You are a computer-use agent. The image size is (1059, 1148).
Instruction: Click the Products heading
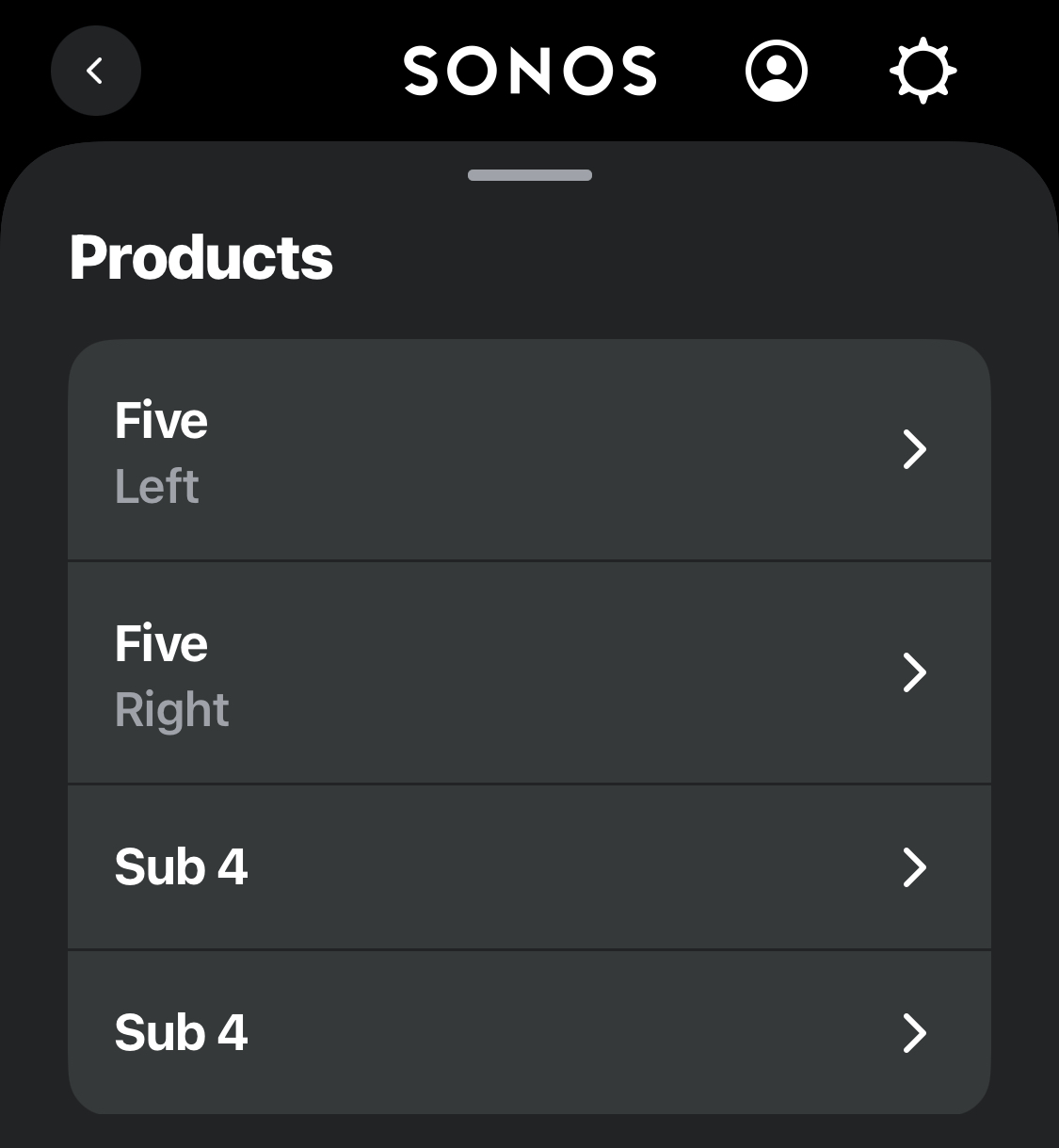coord(201,258)
